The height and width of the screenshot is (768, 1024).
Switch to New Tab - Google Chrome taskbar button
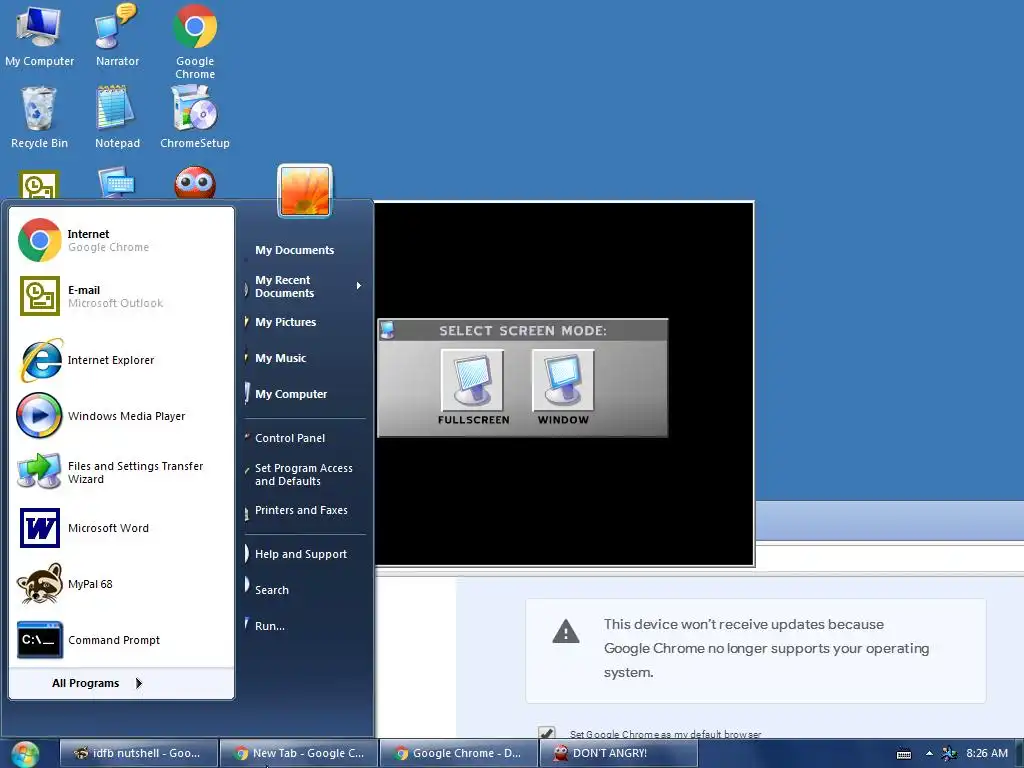299,753
